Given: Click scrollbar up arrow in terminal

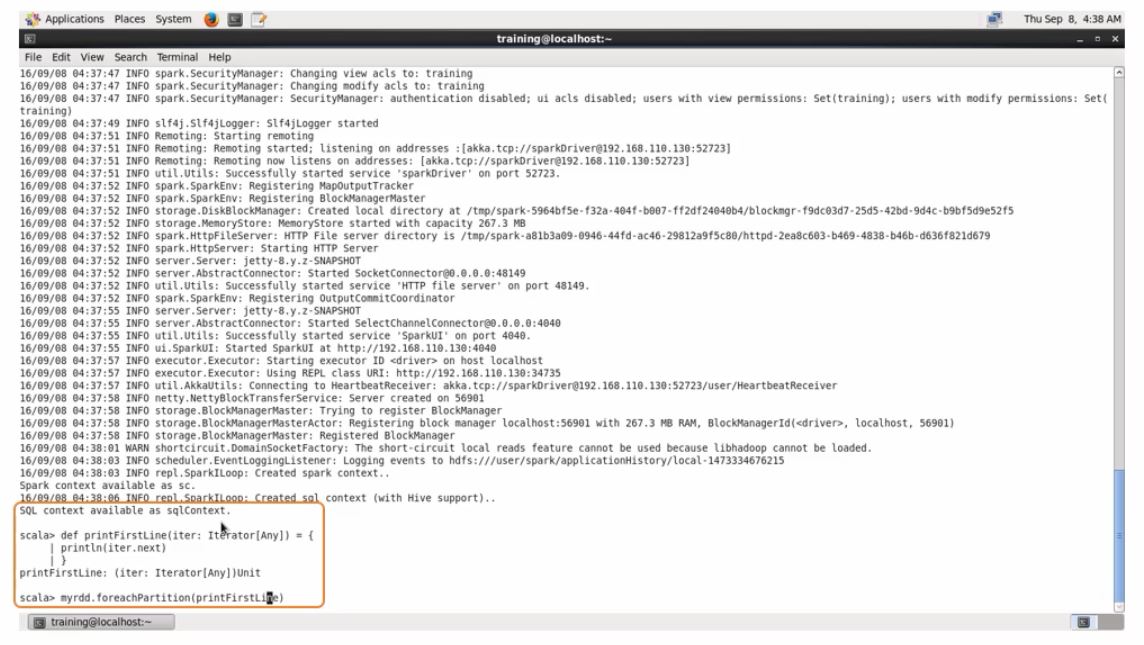Looking at the screenshot, I should coord(1119,73).
